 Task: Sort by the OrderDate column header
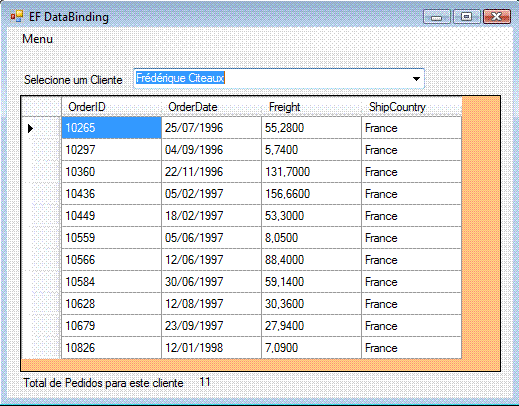211,107
